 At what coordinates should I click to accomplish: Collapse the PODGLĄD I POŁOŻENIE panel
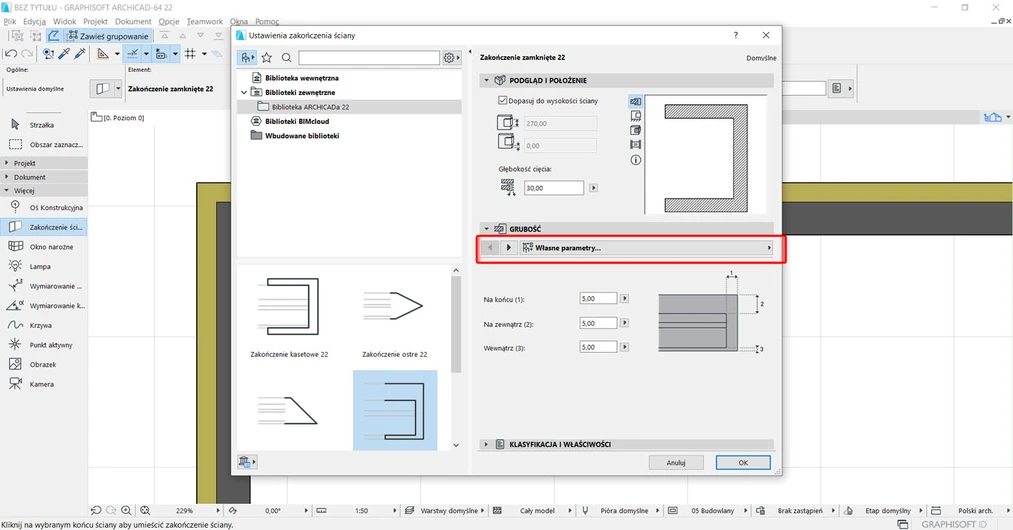pos(486,81)
